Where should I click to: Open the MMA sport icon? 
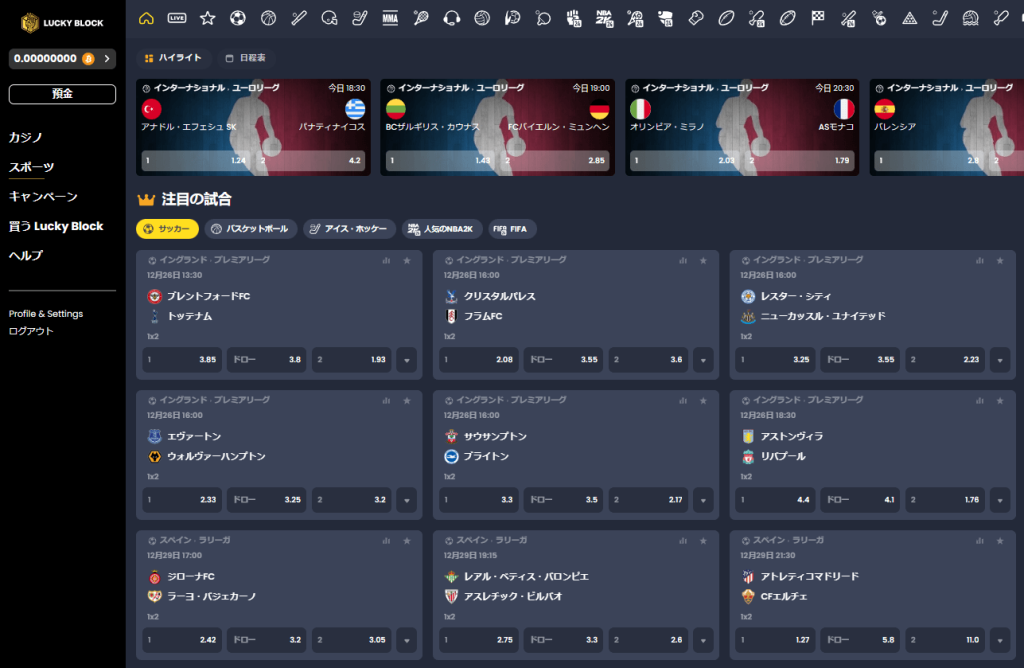(391, 18)
